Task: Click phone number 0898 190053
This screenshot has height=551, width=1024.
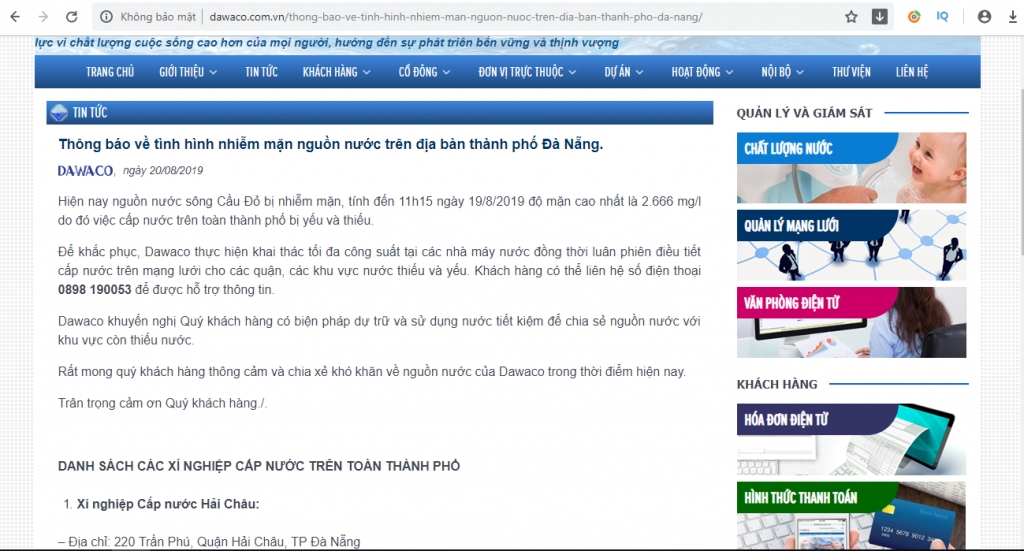Action: [x=95, y=289]
